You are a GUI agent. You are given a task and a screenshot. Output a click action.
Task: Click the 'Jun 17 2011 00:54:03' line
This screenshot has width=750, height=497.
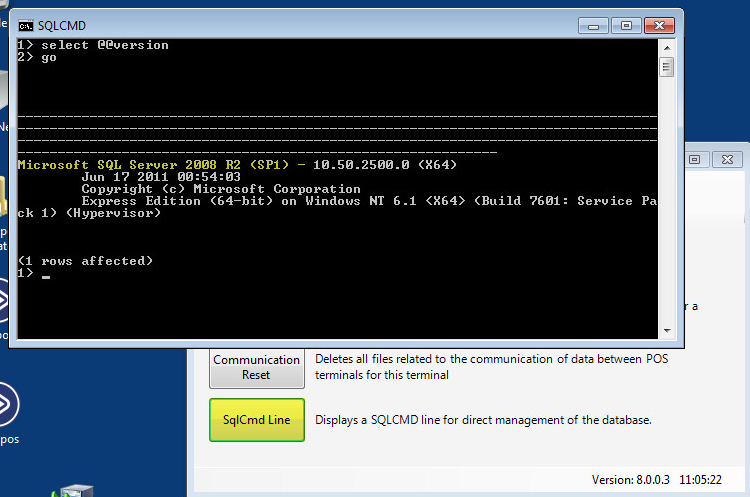tap(161, 177)
